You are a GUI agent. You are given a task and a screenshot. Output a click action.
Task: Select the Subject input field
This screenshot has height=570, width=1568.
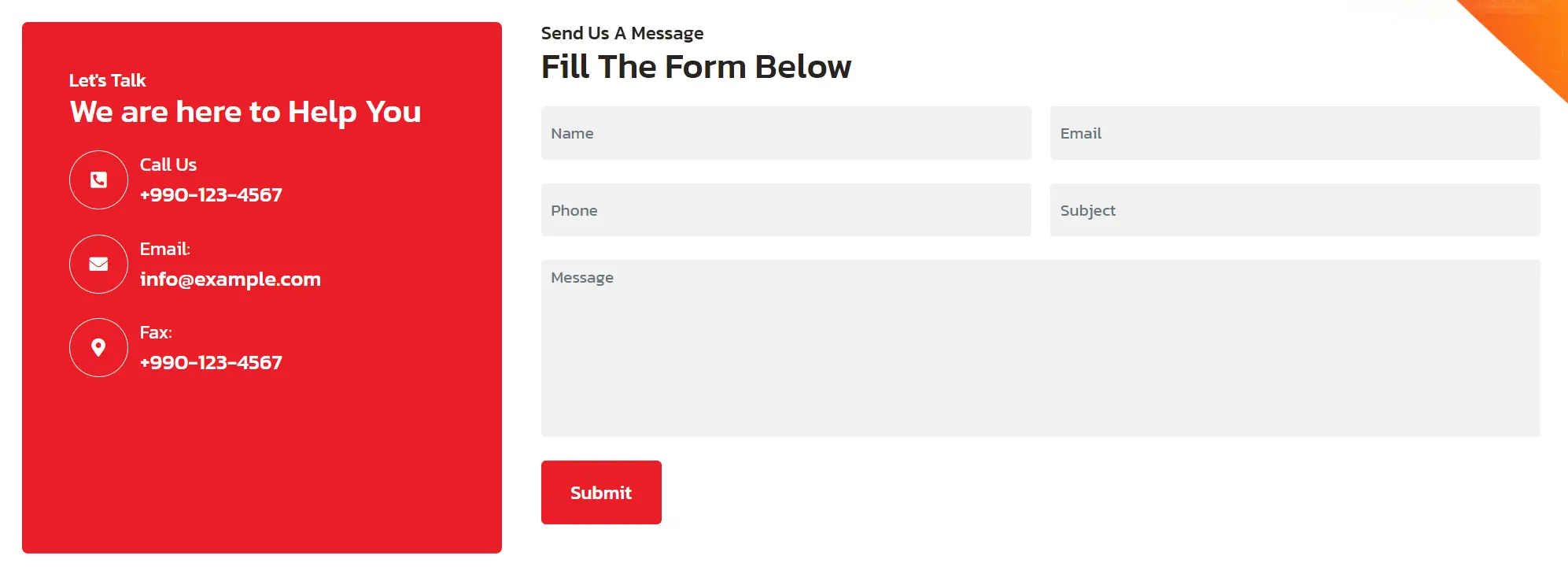coord(1295,210)
